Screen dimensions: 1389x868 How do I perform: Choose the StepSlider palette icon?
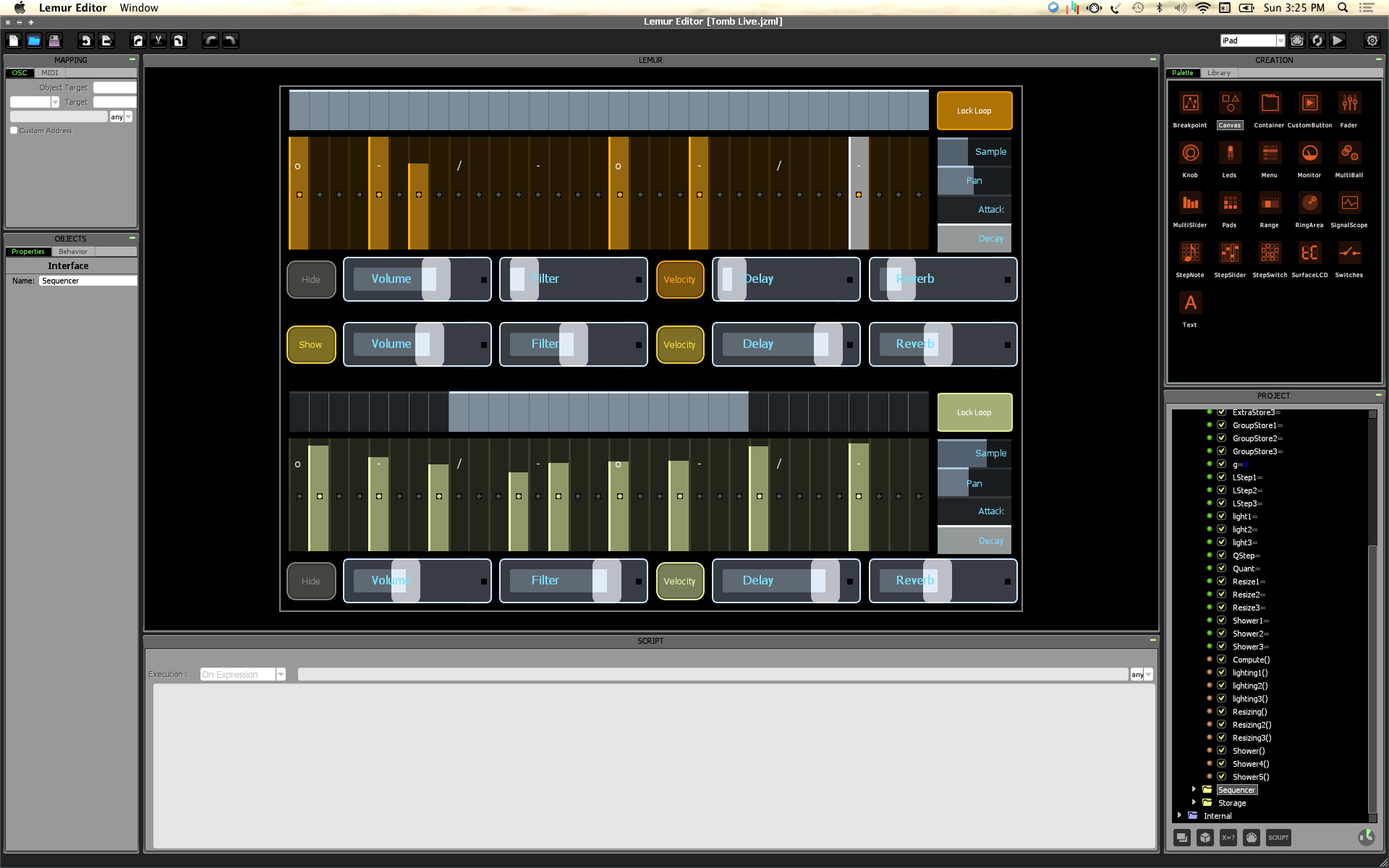1229,253
